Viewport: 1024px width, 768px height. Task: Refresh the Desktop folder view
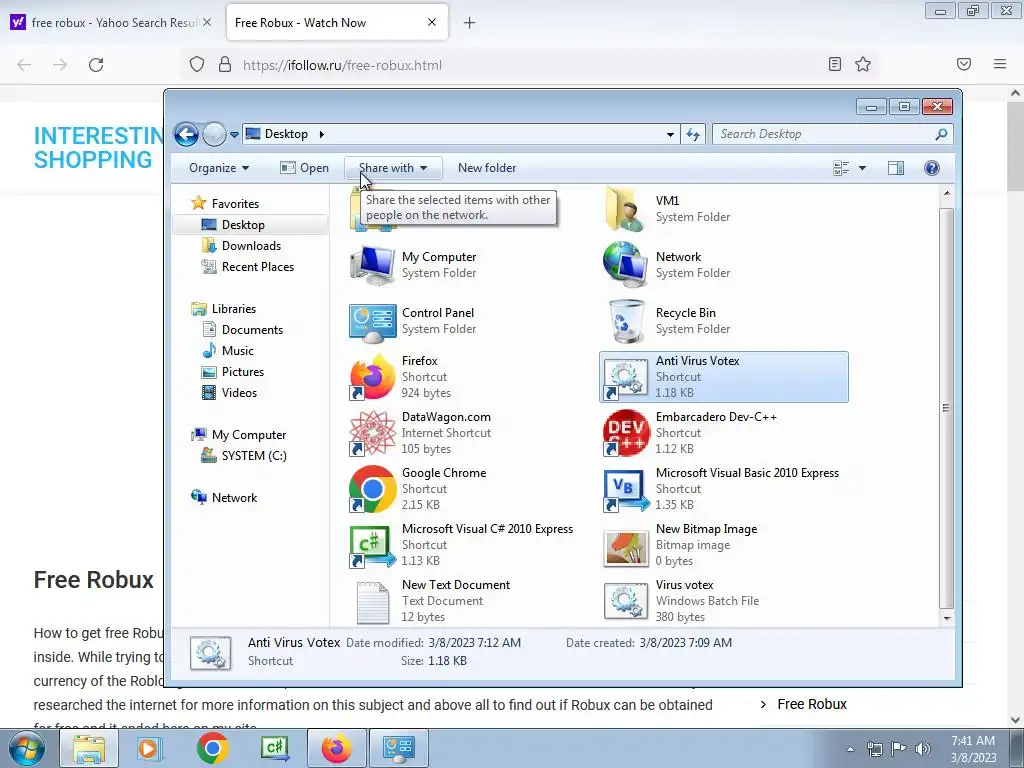click(x=693, y=135)
